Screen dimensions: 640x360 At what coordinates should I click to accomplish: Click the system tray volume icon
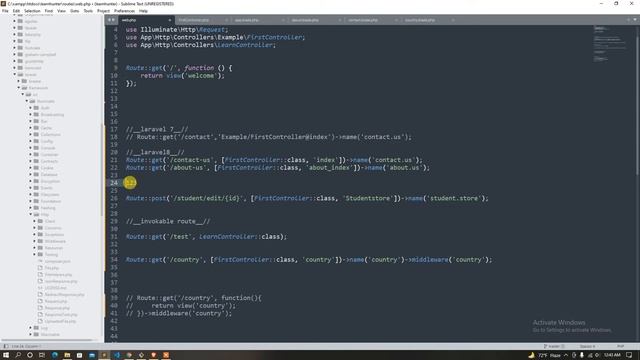click(597, 355)
